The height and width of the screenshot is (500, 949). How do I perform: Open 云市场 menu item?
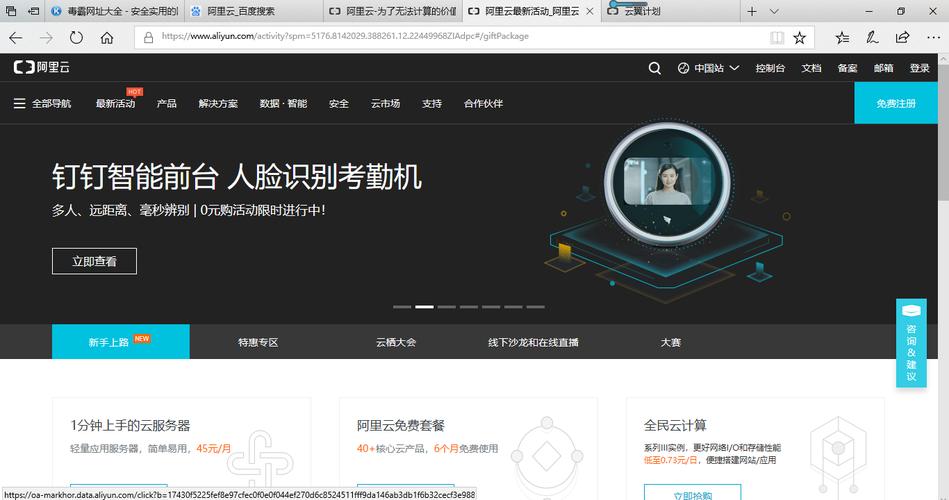(x=386, y=104)
